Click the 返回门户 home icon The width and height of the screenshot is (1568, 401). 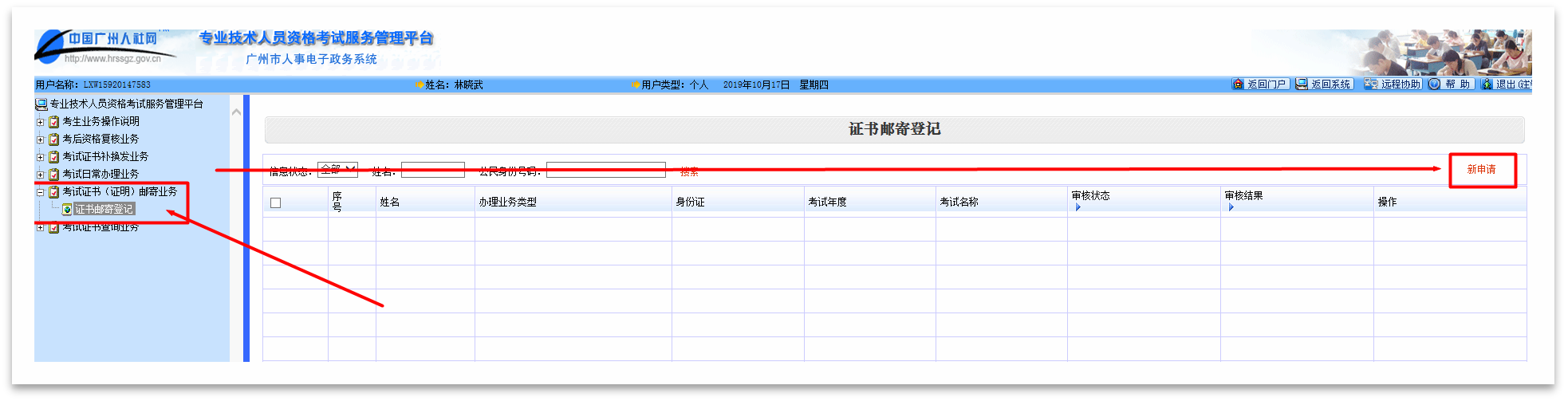point(1238,84)
